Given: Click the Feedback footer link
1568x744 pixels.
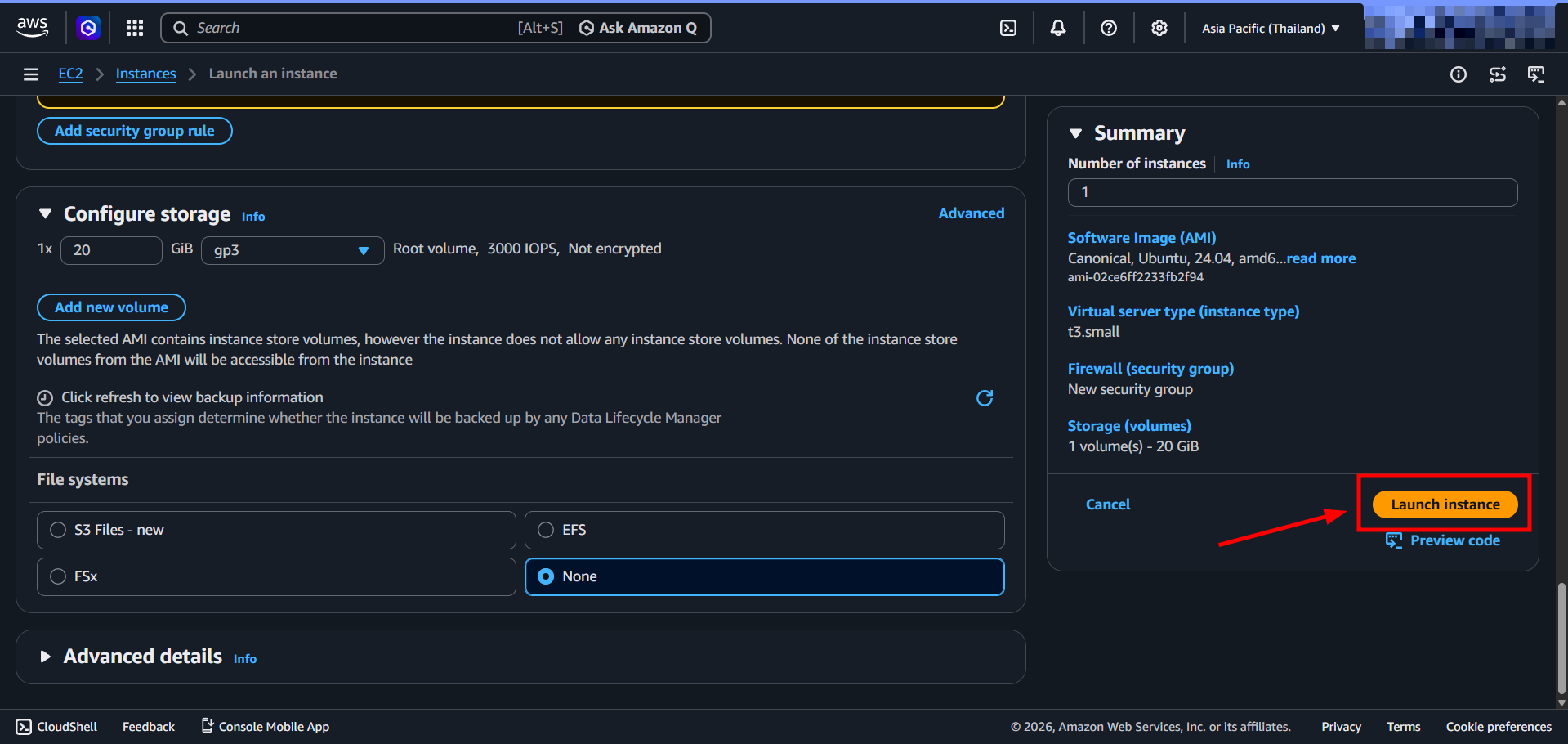Looking at the screenshot, I should 149,727.
